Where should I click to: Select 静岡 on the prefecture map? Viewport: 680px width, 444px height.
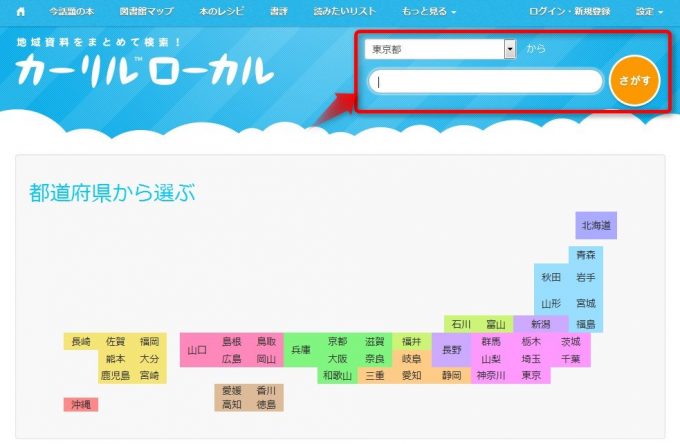(x=451, y=375)
